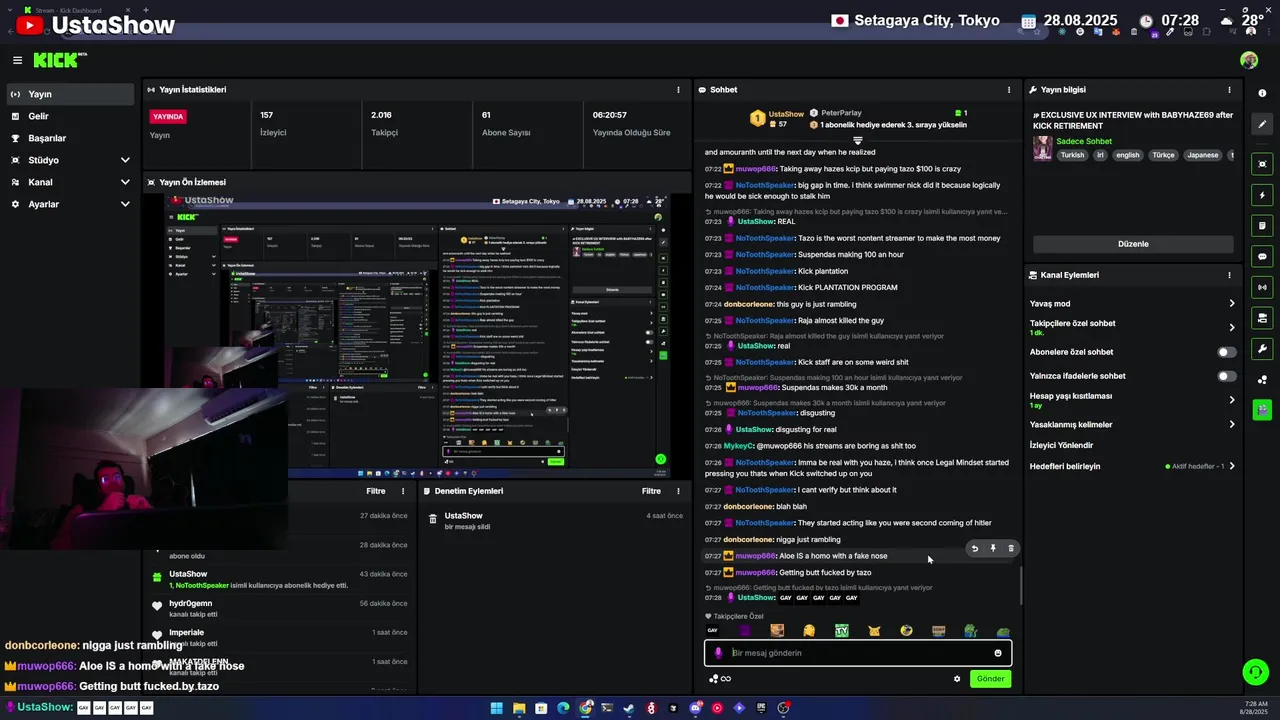Screen dimensions: 1280x720
Task: Click the chat scrollbar
Action: (x=1021, y=584)
